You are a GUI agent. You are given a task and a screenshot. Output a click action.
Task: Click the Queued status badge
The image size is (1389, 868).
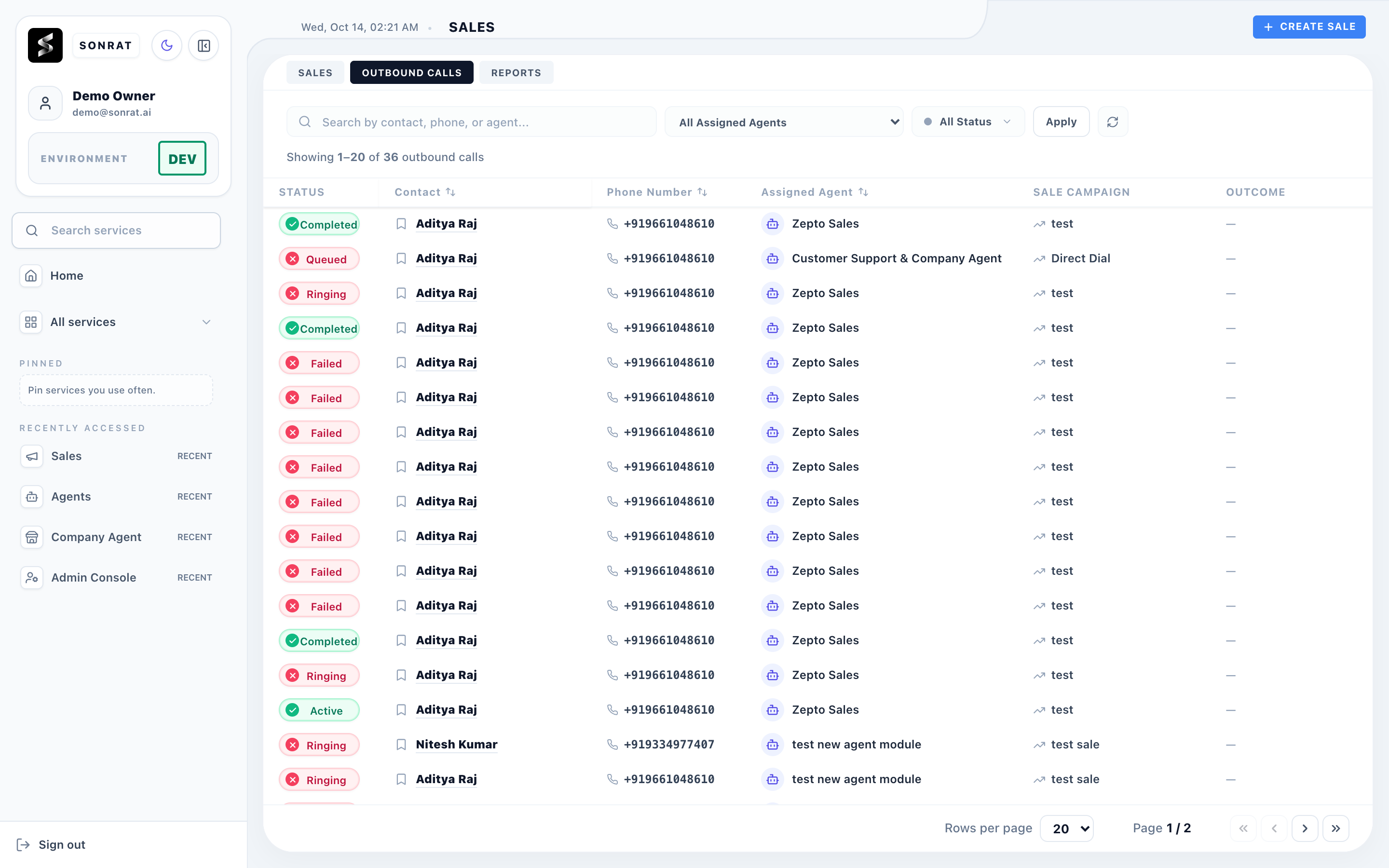pyautogui.click(x=319, y=259)
